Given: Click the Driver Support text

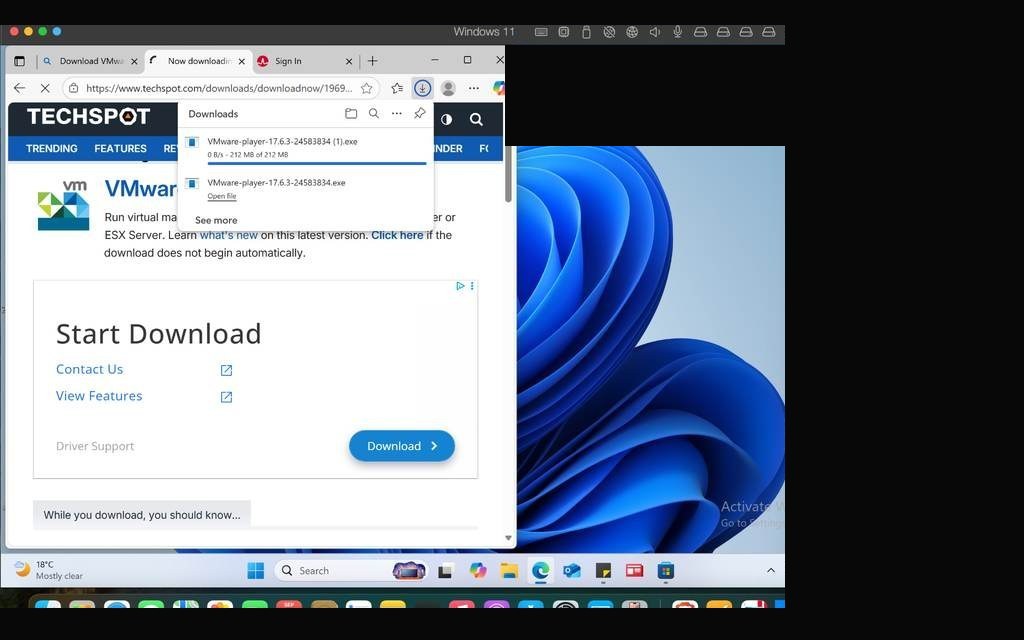Looking at the screenshot, I should (x=95, y=446).
